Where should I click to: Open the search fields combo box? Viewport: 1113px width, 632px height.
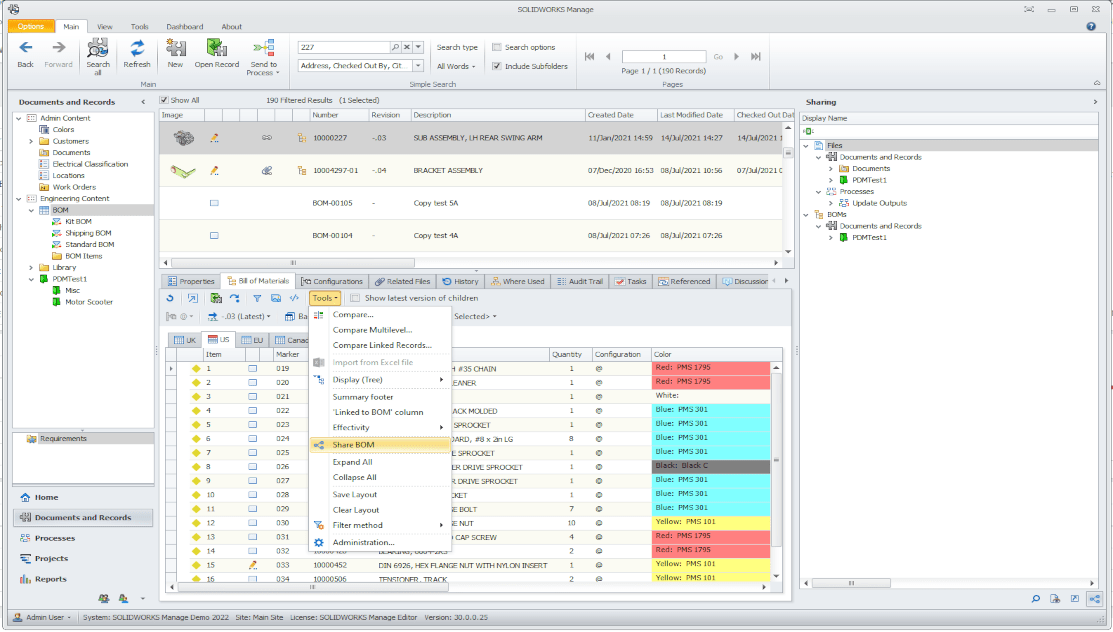click(x=360, y=65)
